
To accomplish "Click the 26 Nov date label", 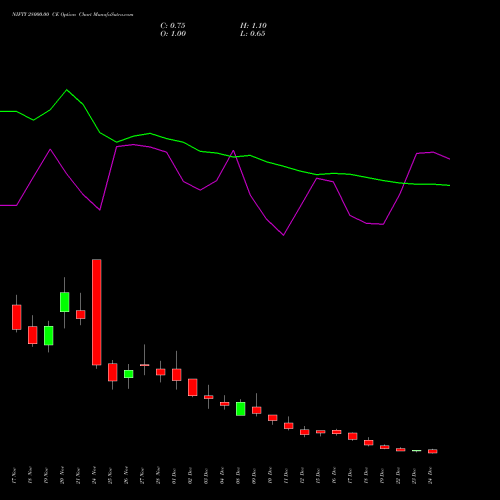I will [x=126, y=476].
